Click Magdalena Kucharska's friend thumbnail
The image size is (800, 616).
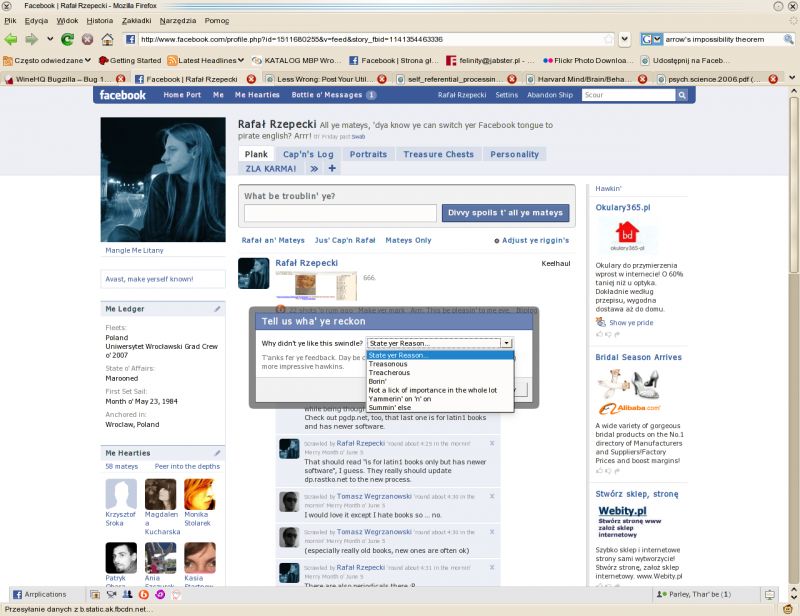[160, 494]
